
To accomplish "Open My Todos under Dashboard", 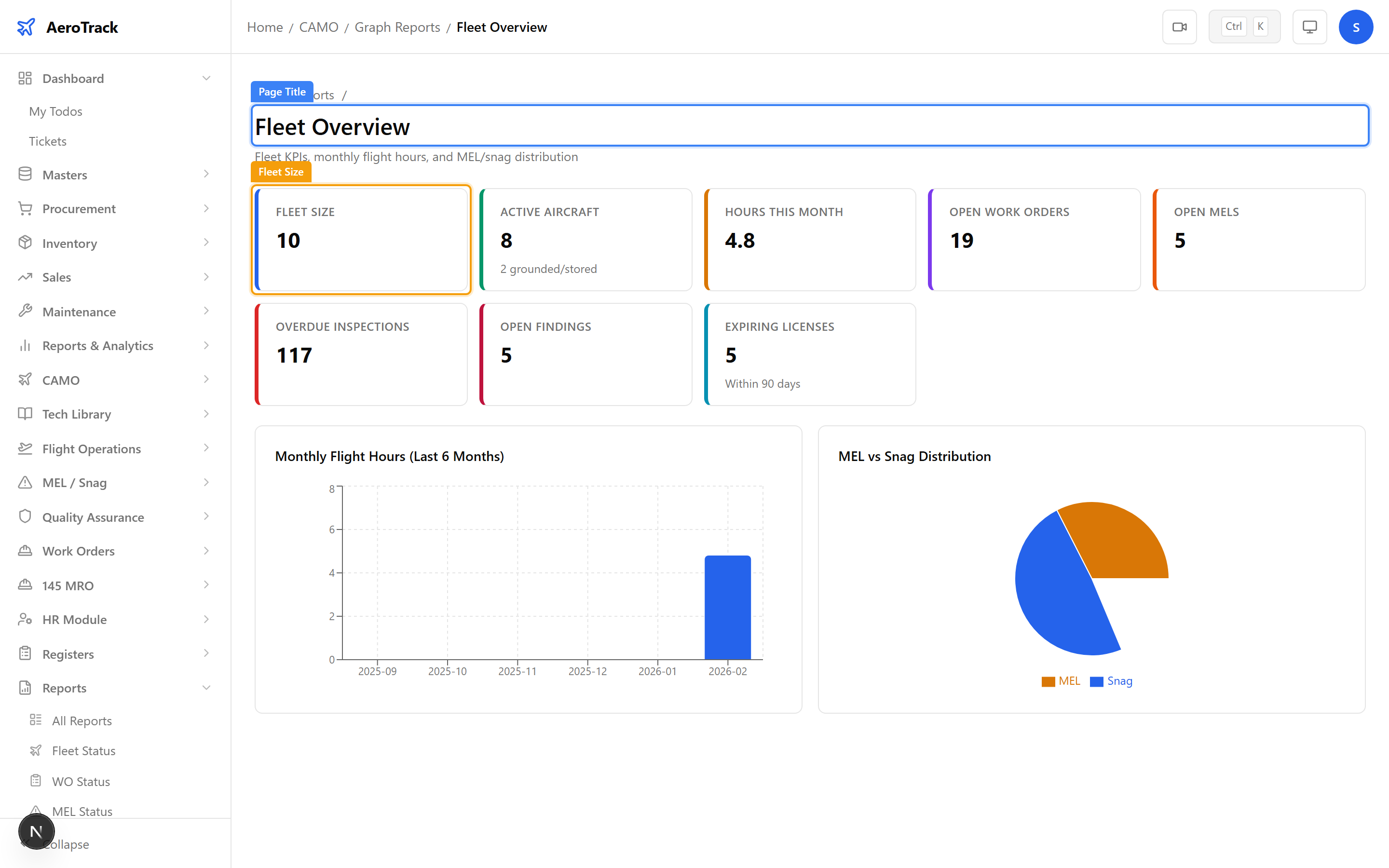I will coord(55,111).
